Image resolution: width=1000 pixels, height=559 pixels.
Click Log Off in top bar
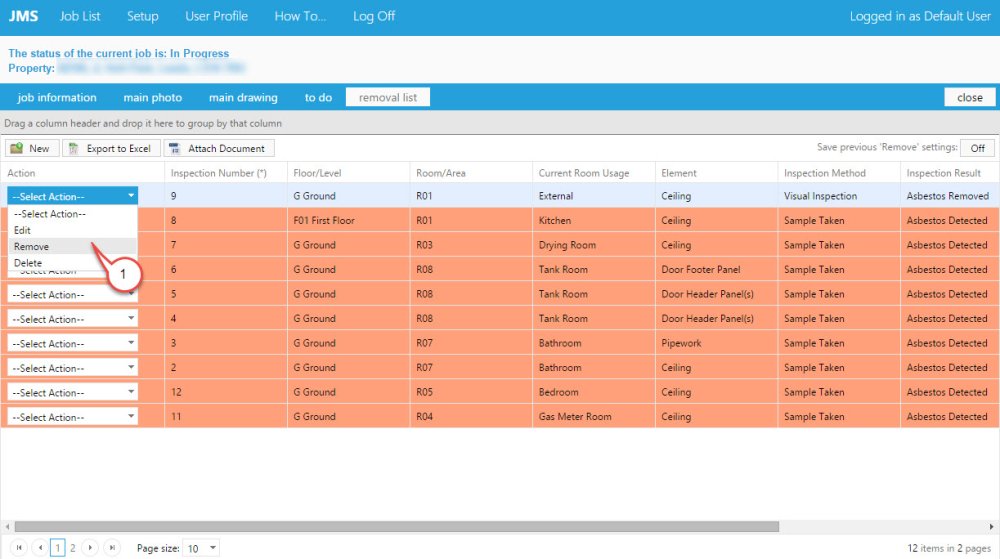[374, 16]
